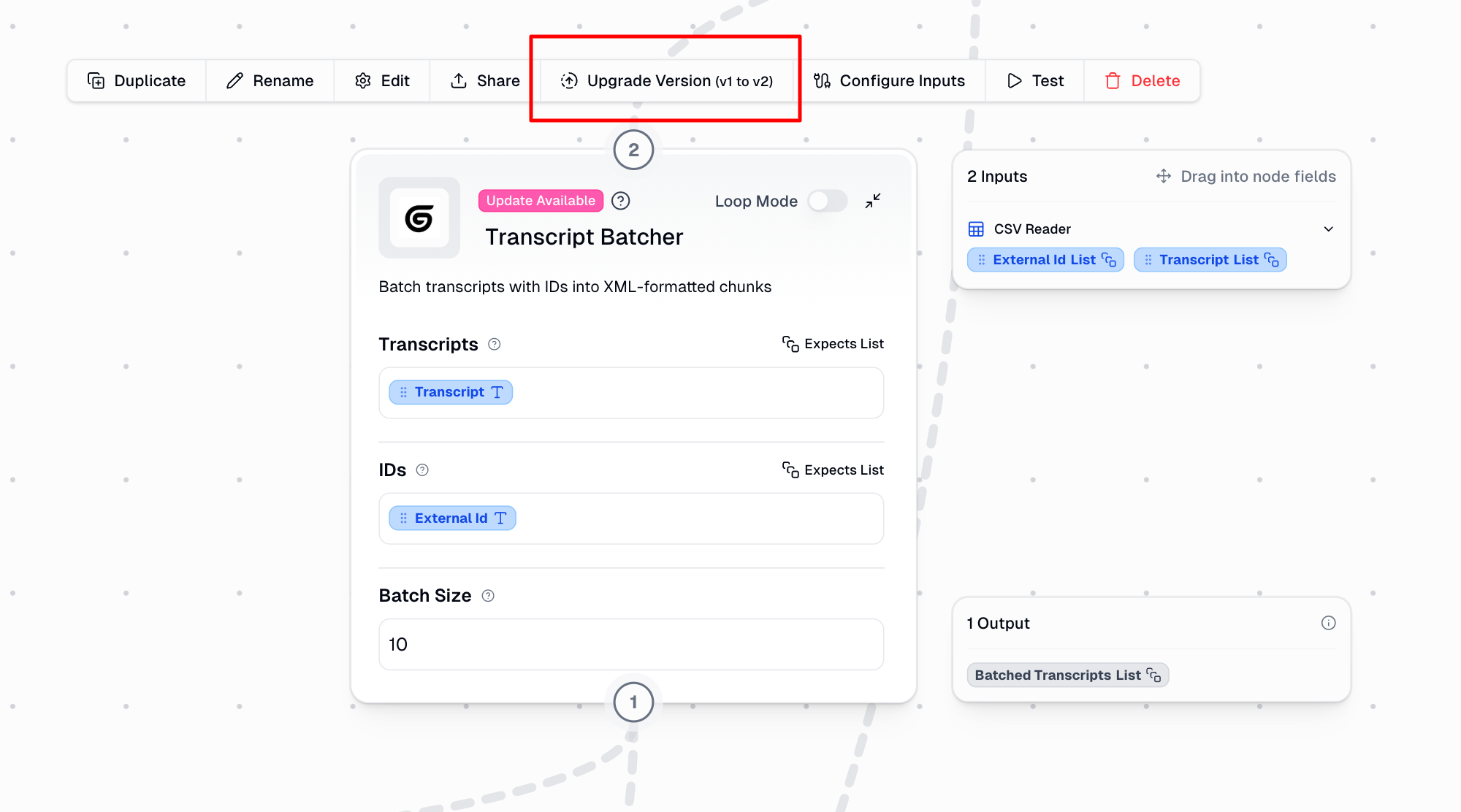Click help icon next to Update Available
Screen dimensions: 1461x812
point(621,201)
